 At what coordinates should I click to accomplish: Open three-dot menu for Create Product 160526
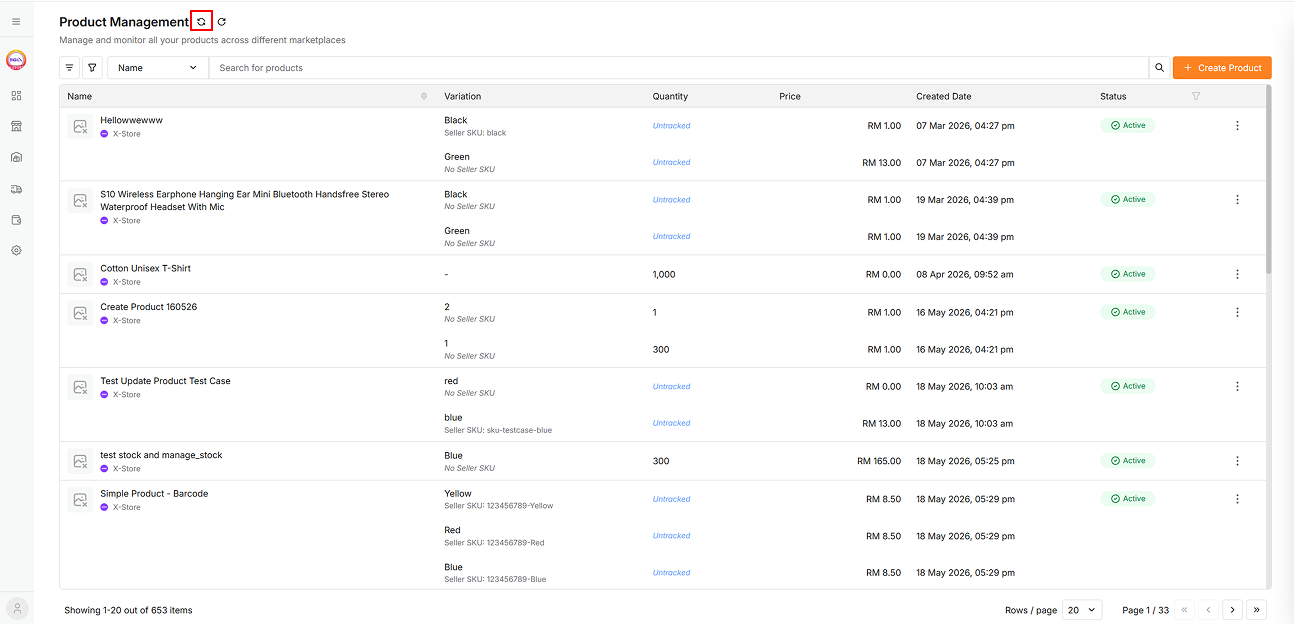coord(1237,312)
